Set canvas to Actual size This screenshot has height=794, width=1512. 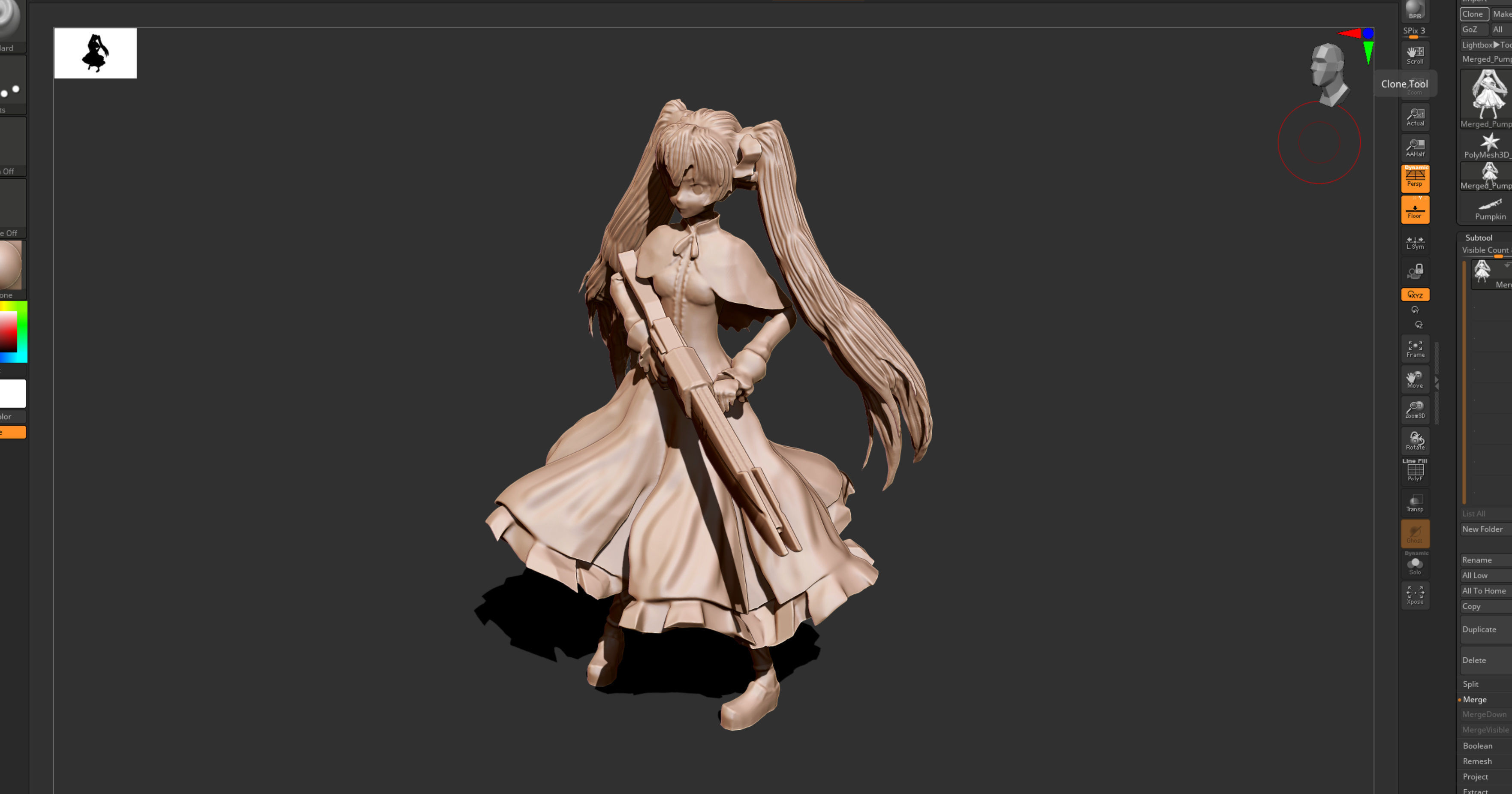[1415, 117]
